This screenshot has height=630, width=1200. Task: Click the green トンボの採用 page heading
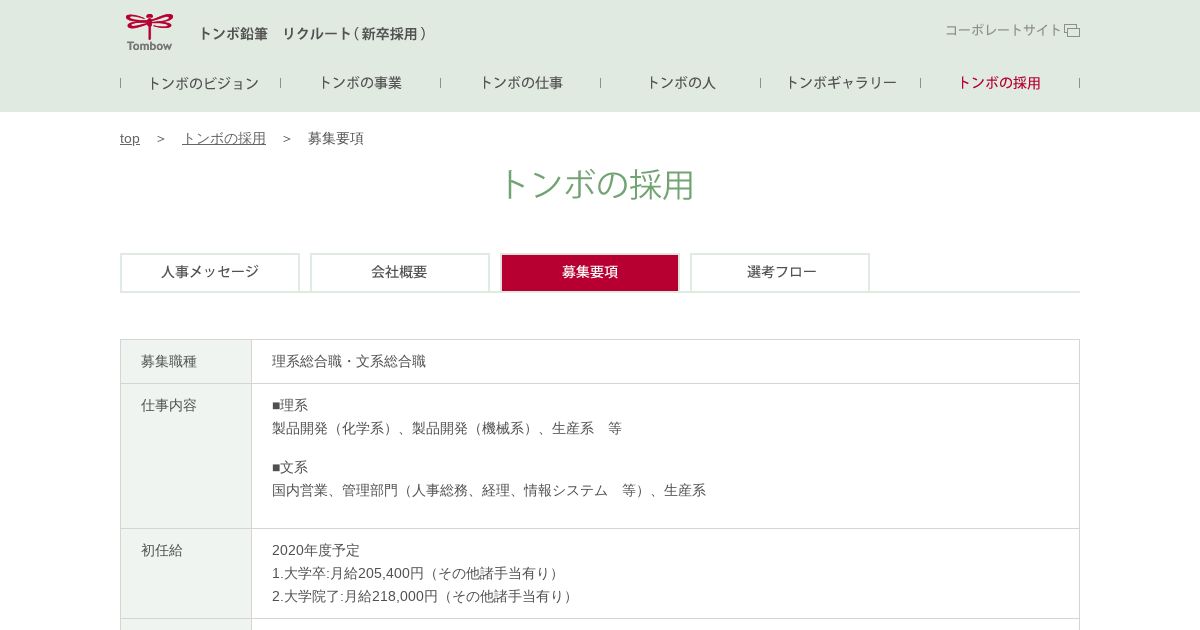coord(597,185)
